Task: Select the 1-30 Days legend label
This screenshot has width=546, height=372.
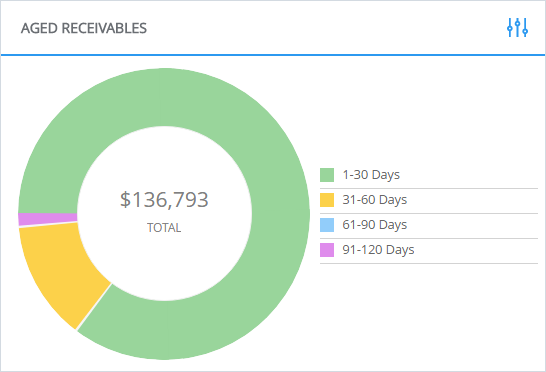Action: [371, 175]
